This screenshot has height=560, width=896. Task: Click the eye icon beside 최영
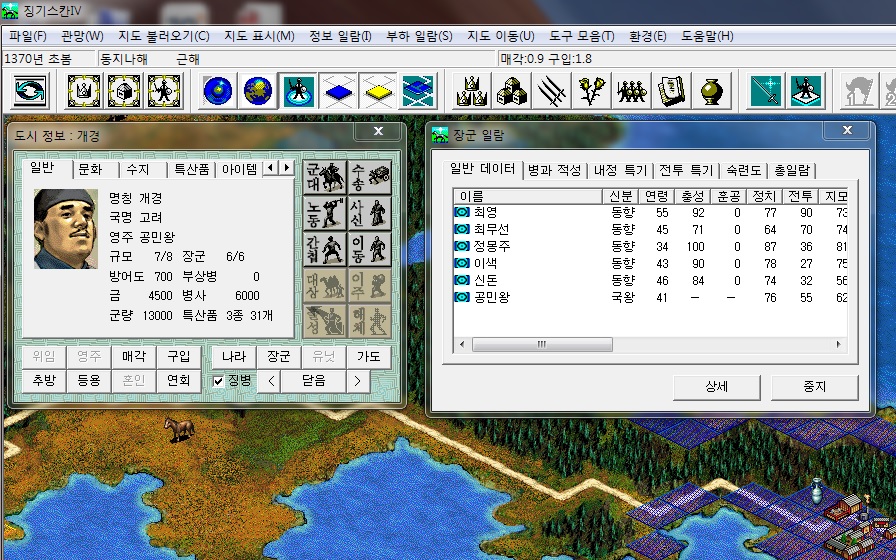coord(462,213)
